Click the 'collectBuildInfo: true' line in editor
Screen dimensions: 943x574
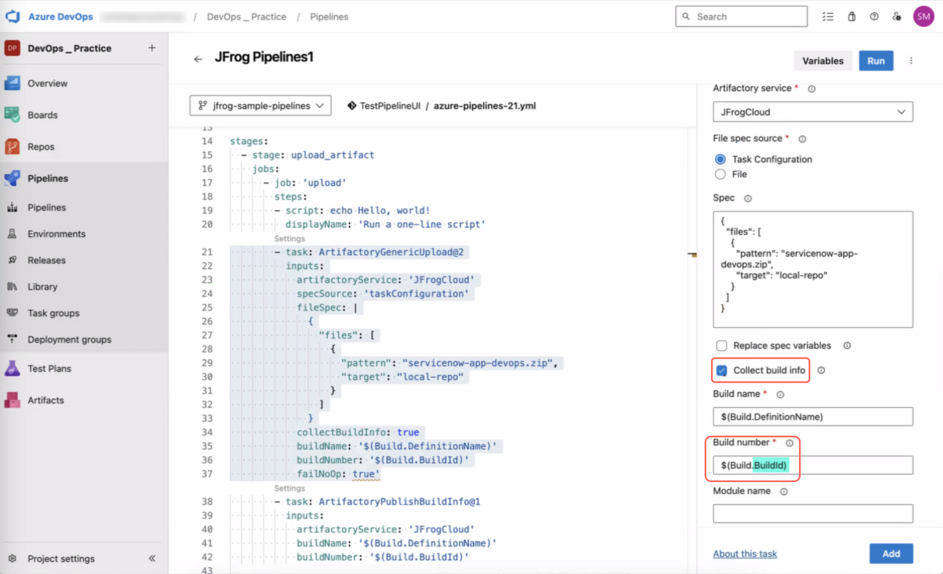point(358,433)
